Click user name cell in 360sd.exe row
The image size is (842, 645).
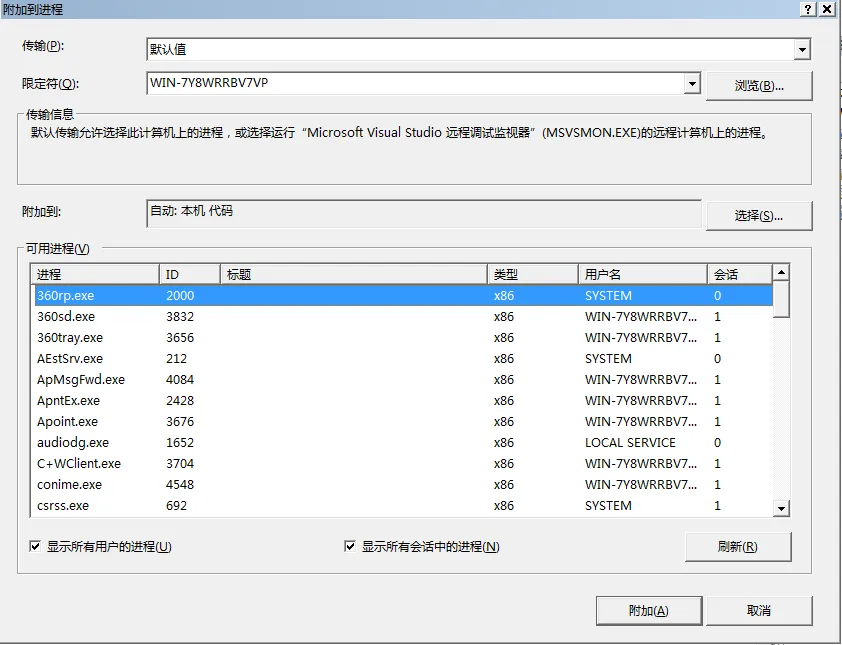point(641,316)
